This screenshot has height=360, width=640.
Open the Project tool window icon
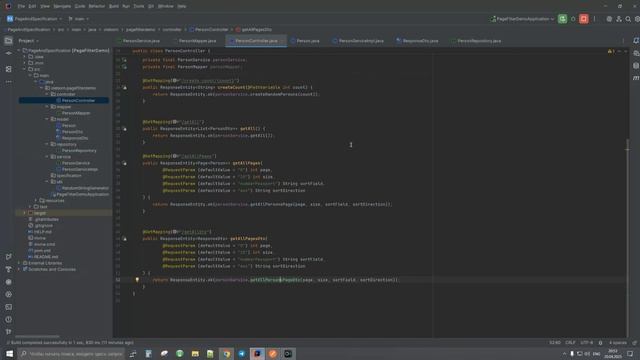(x=8, y=41)
